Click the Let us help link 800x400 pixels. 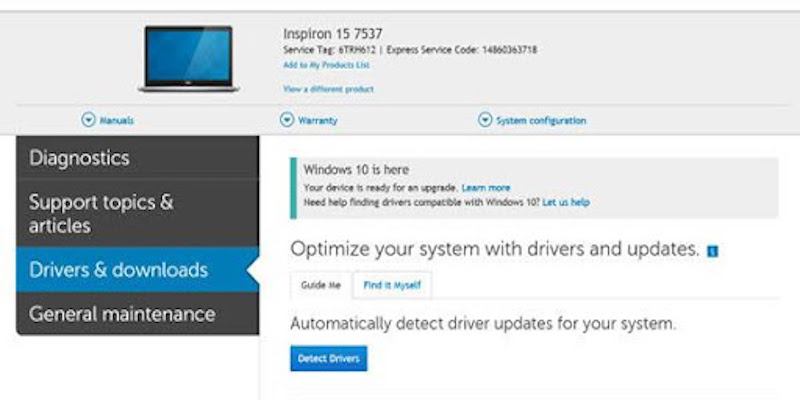(566, 203)
